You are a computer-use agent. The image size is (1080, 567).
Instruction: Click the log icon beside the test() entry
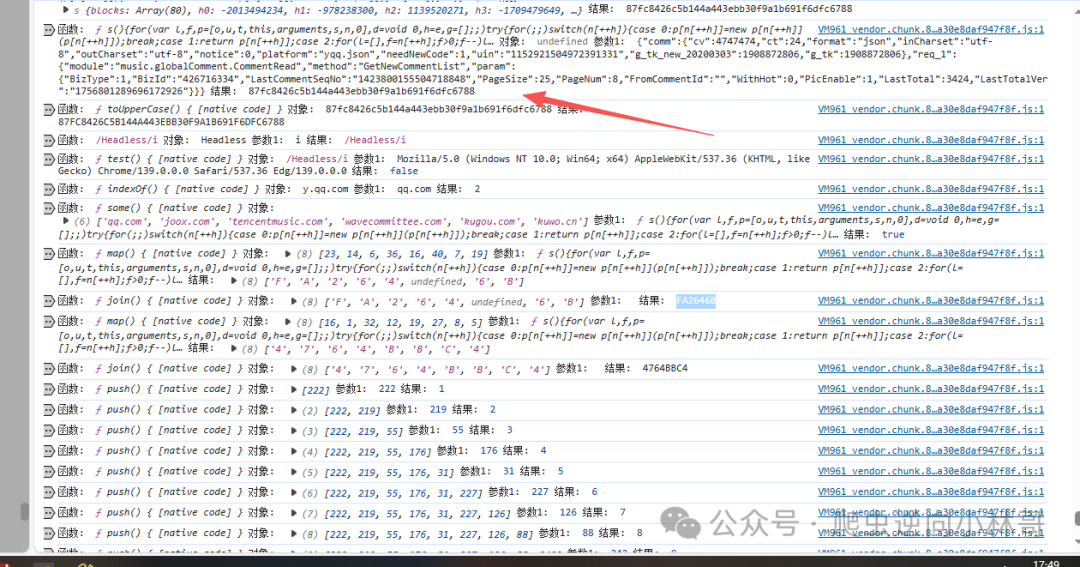pos(49,159)
